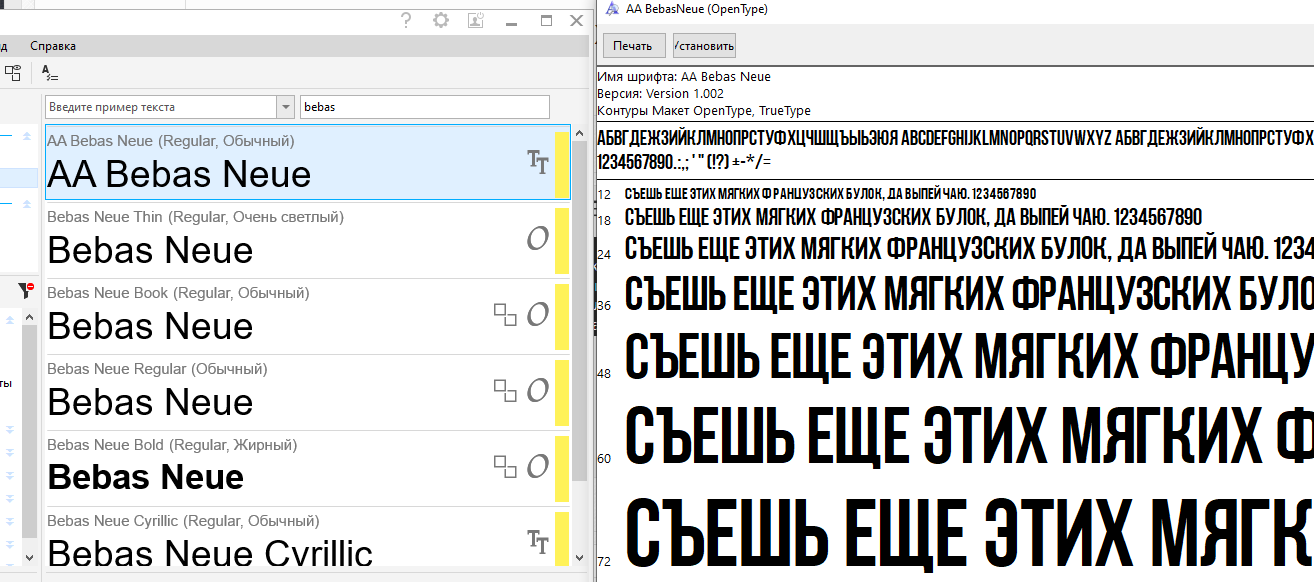
Task: Open settings with the gear icon
Action: (x=441, y=20)
